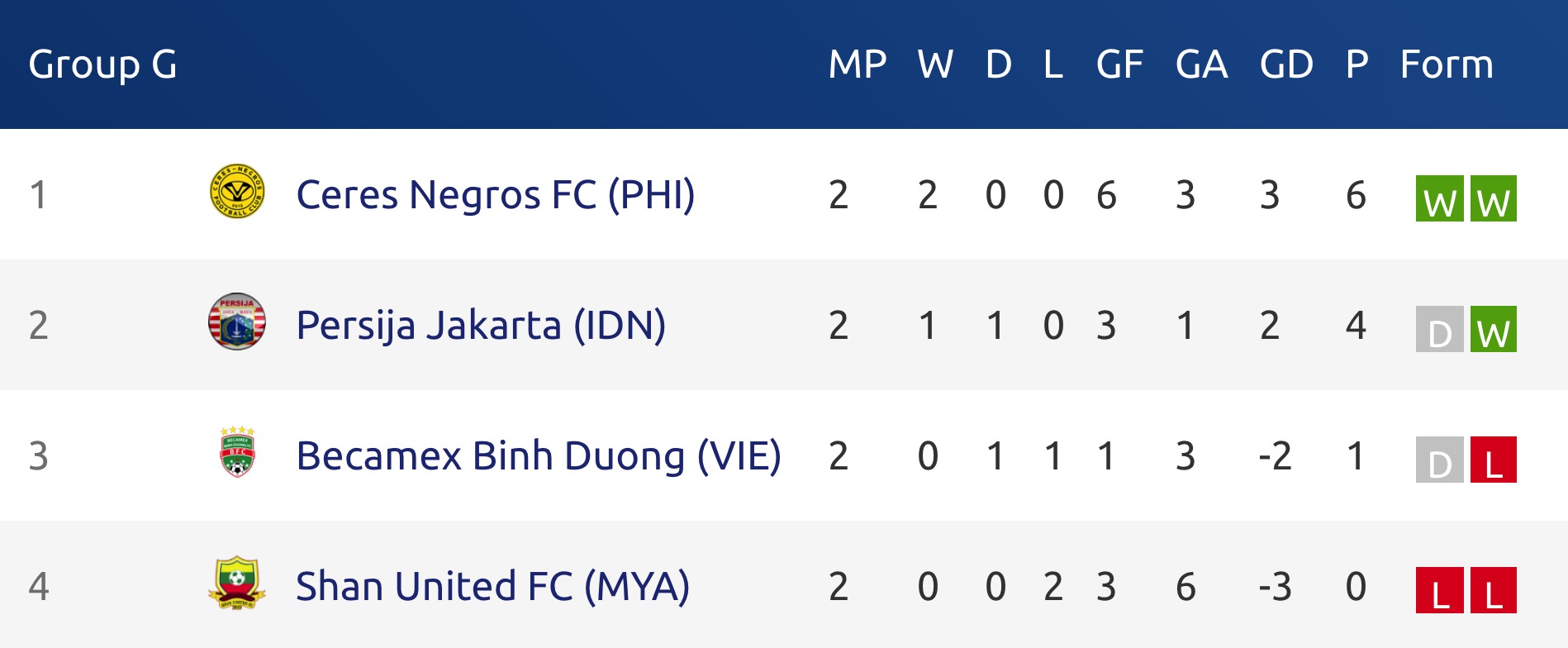Click Shan United's second red L form badge

click(1494, 590)
